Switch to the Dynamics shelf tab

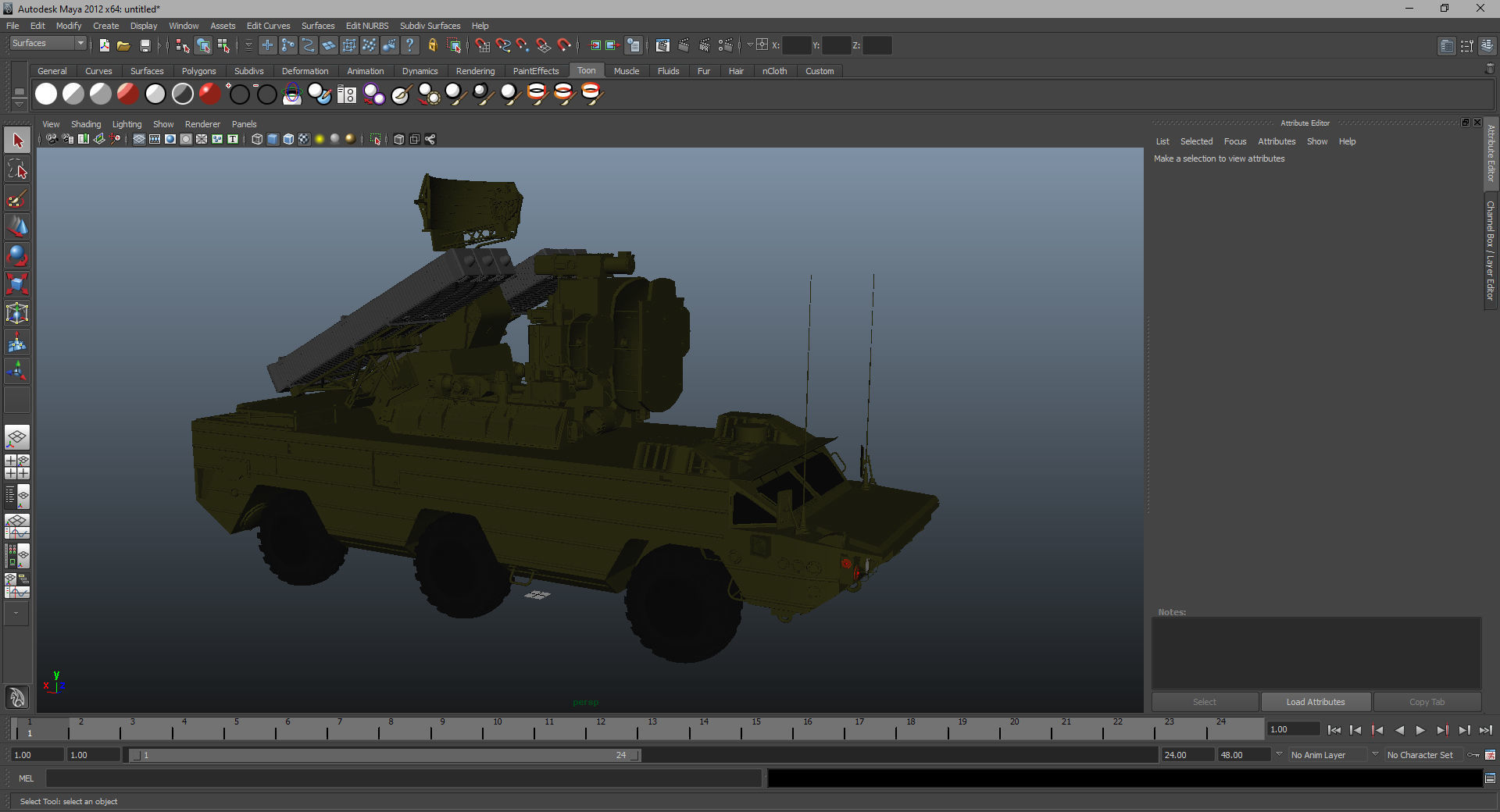click(420, 71)
